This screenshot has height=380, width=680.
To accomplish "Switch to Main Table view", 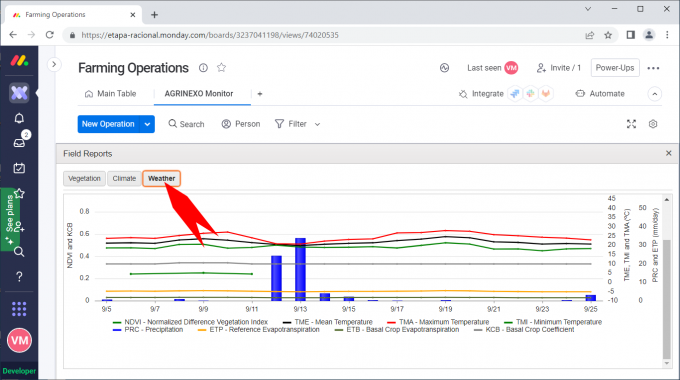I will click(111, 94).
